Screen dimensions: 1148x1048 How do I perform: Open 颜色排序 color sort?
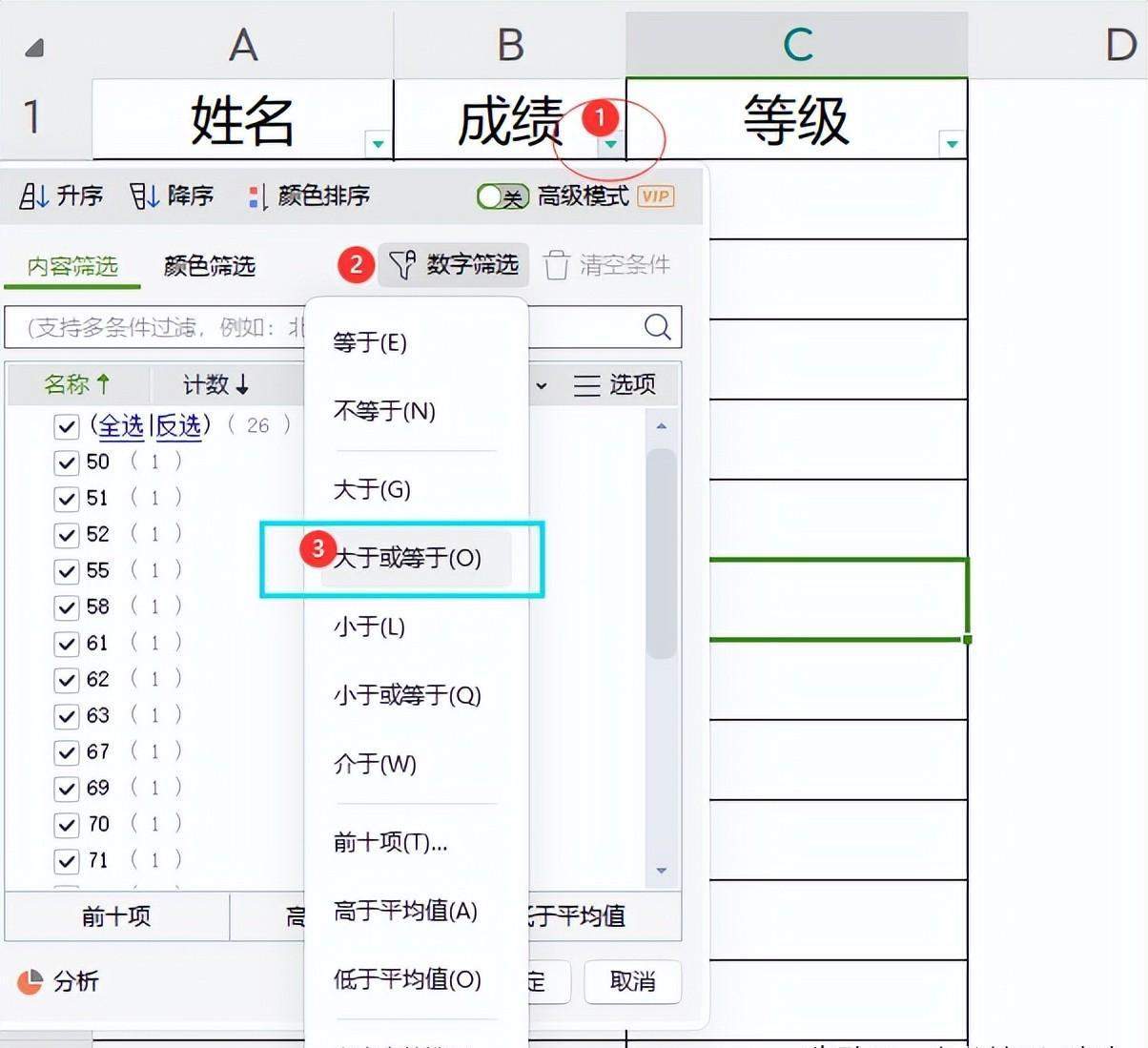[x=308, y=196]
